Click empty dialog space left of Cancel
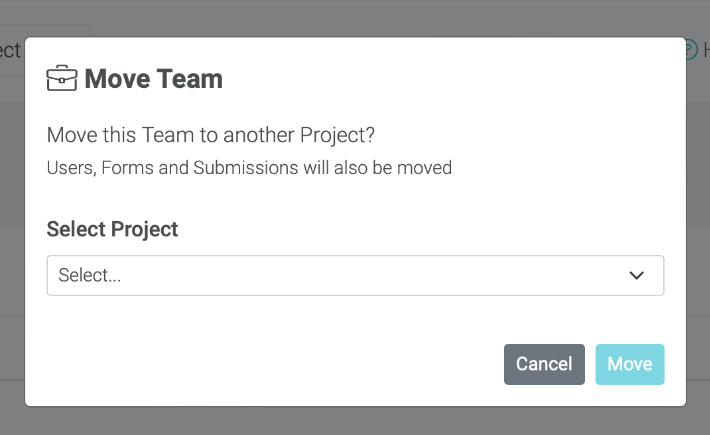The image size is (710, 435). (263, 364)
